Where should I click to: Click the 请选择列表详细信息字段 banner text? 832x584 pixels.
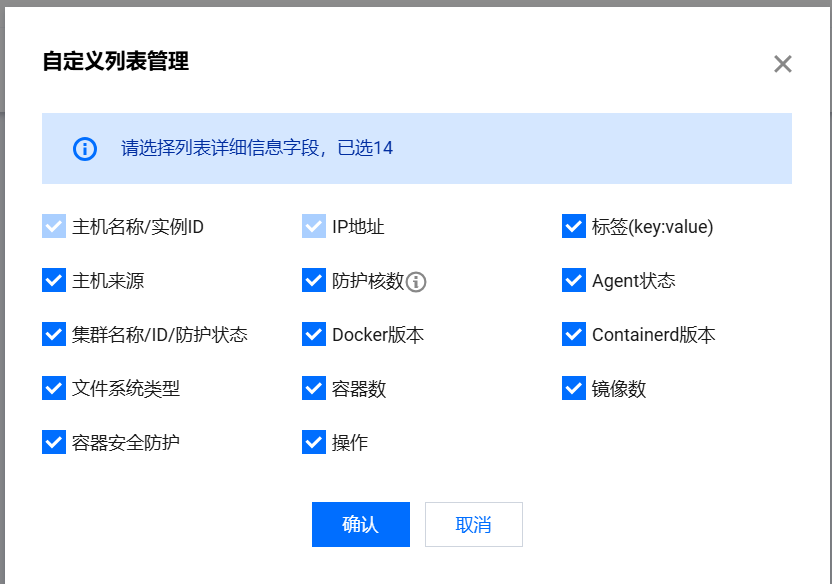point(257,149)
